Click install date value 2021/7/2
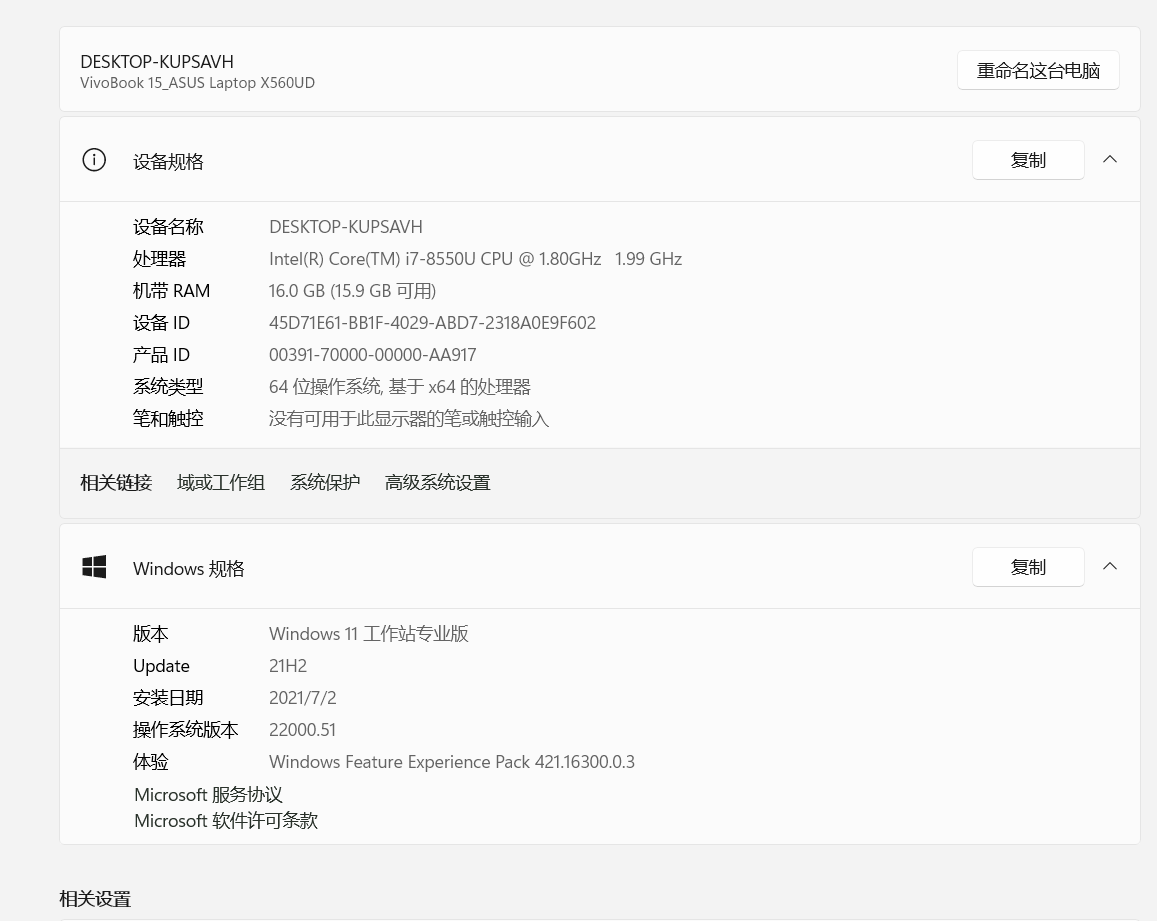1157x921 pixels. click(303, 698)
